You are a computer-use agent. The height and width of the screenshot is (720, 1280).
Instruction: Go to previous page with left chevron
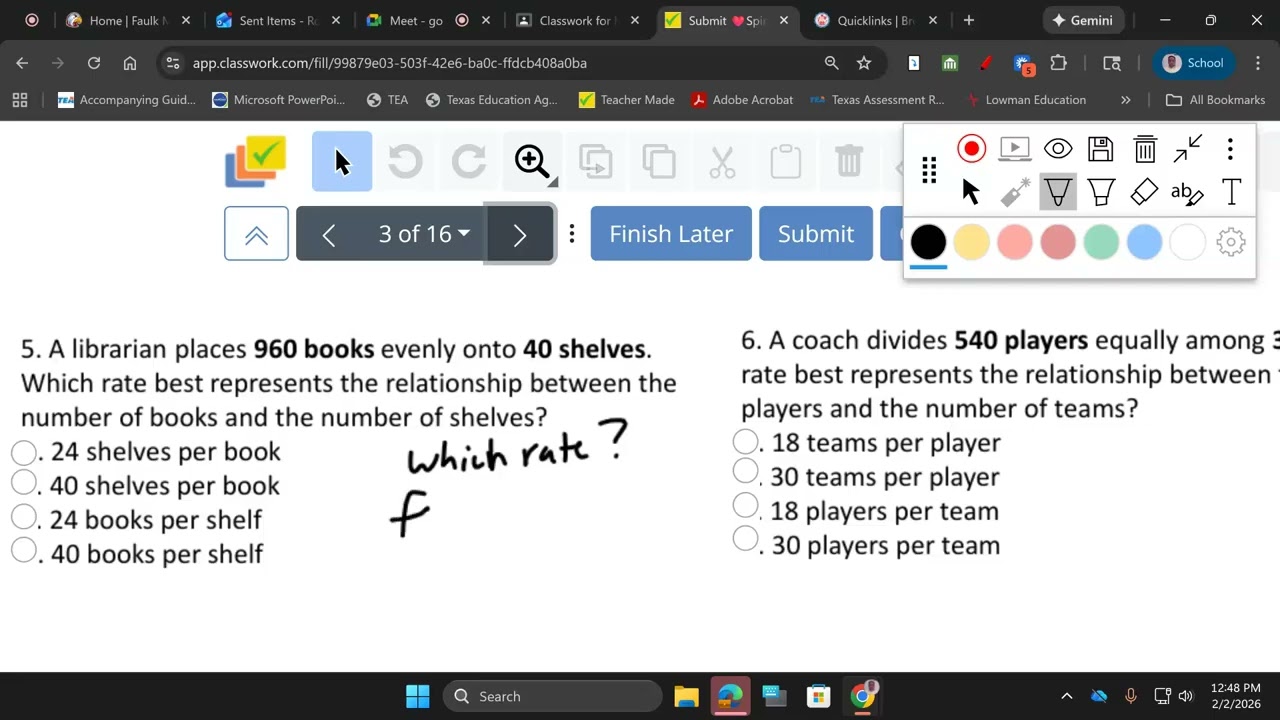click(x=329, y=234)
